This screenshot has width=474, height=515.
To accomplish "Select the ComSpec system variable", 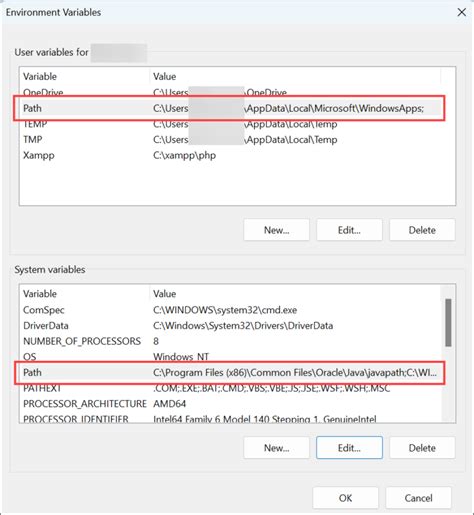I will (x=230, y=310).
